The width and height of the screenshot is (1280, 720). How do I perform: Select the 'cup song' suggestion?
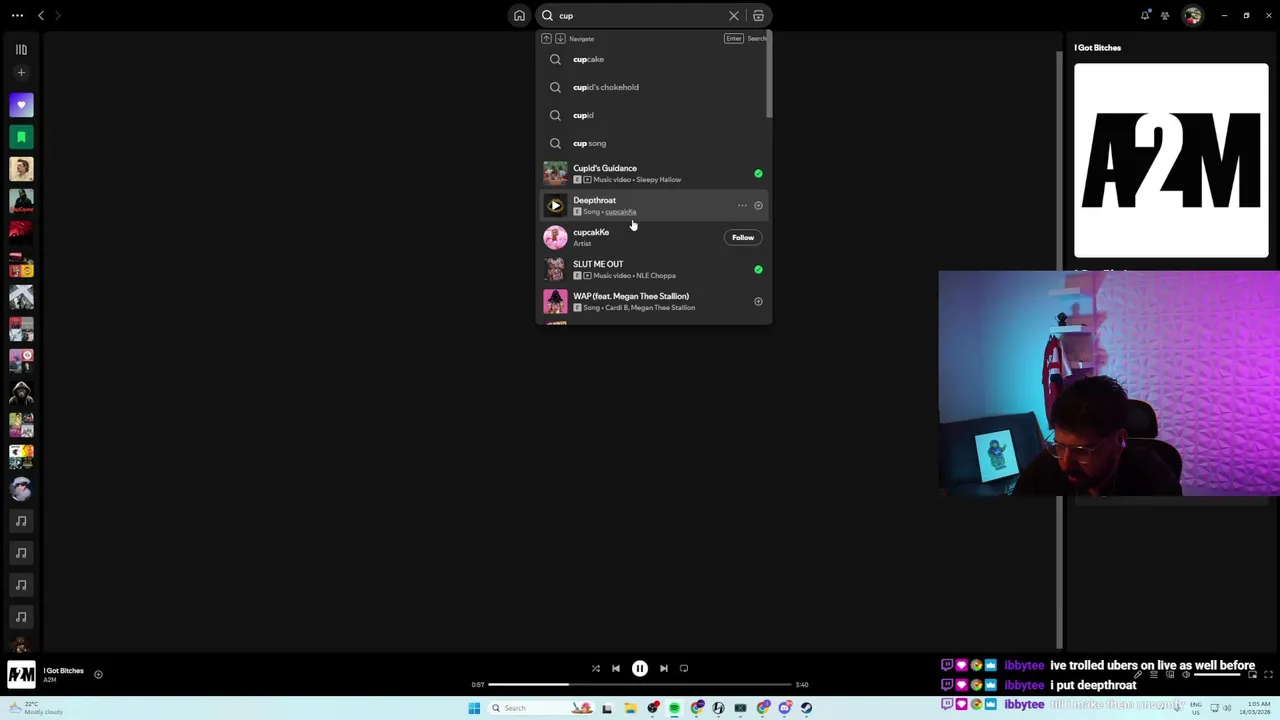point(654,143)
